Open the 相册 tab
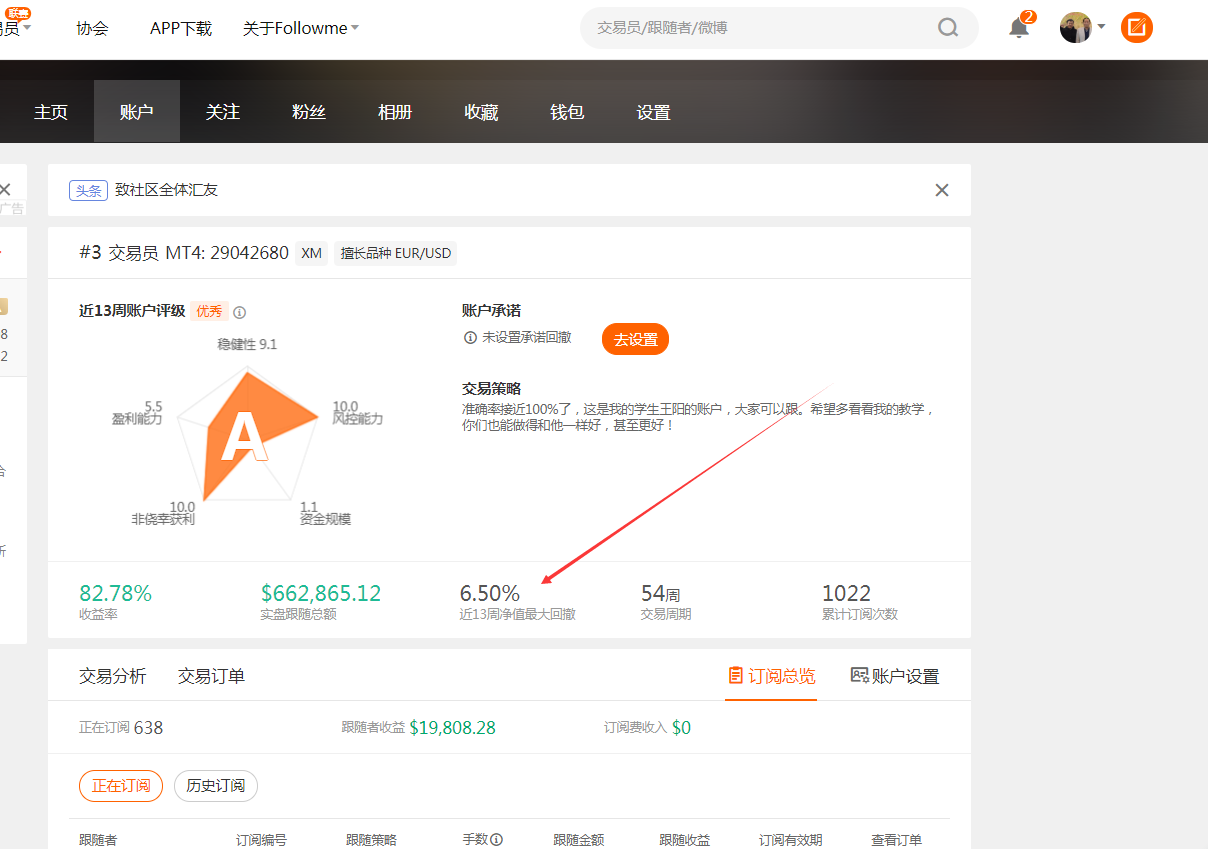This screenshot has height=849, width=1208. (x=395, y=112)
